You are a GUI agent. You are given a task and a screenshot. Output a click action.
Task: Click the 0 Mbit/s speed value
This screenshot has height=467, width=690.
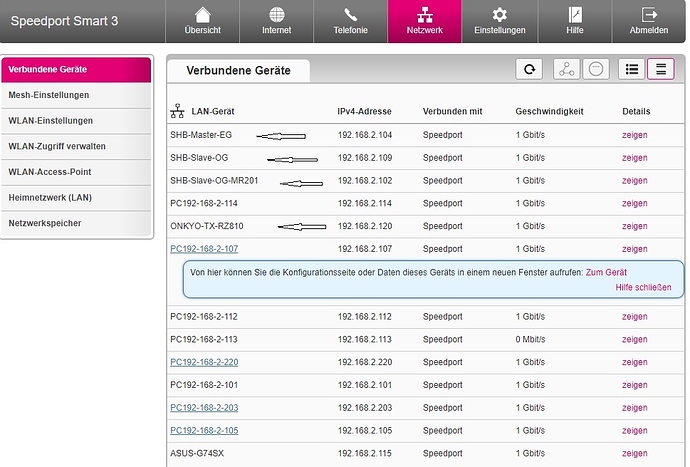point(530,340)
